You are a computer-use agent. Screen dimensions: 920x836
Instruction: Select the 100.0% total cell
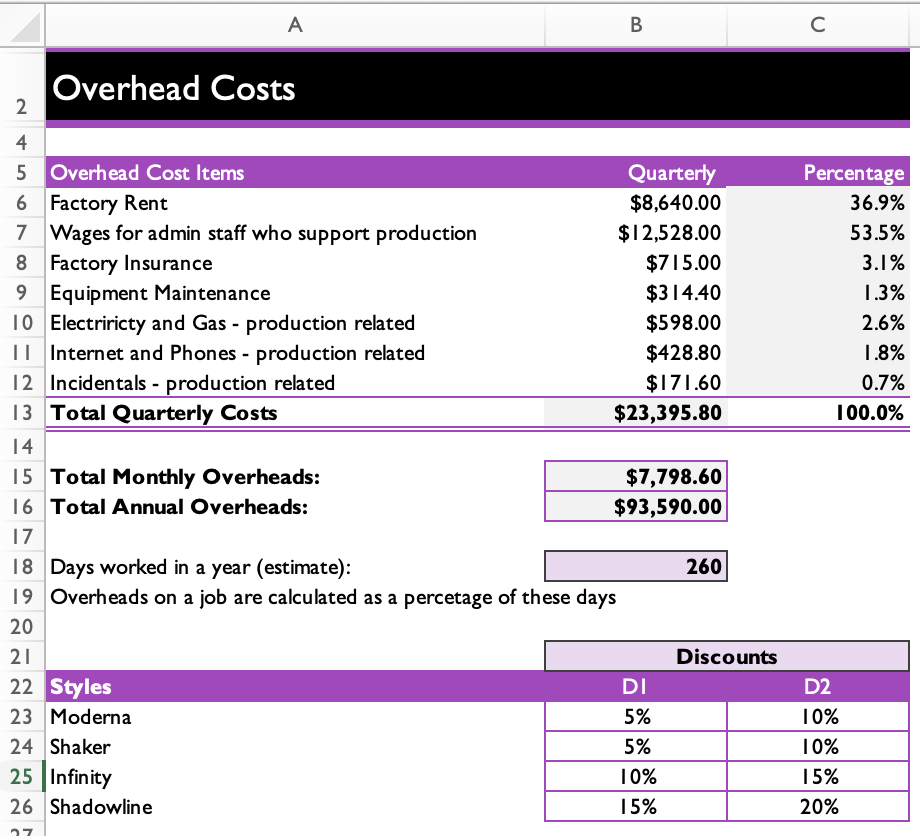[818, 412]
